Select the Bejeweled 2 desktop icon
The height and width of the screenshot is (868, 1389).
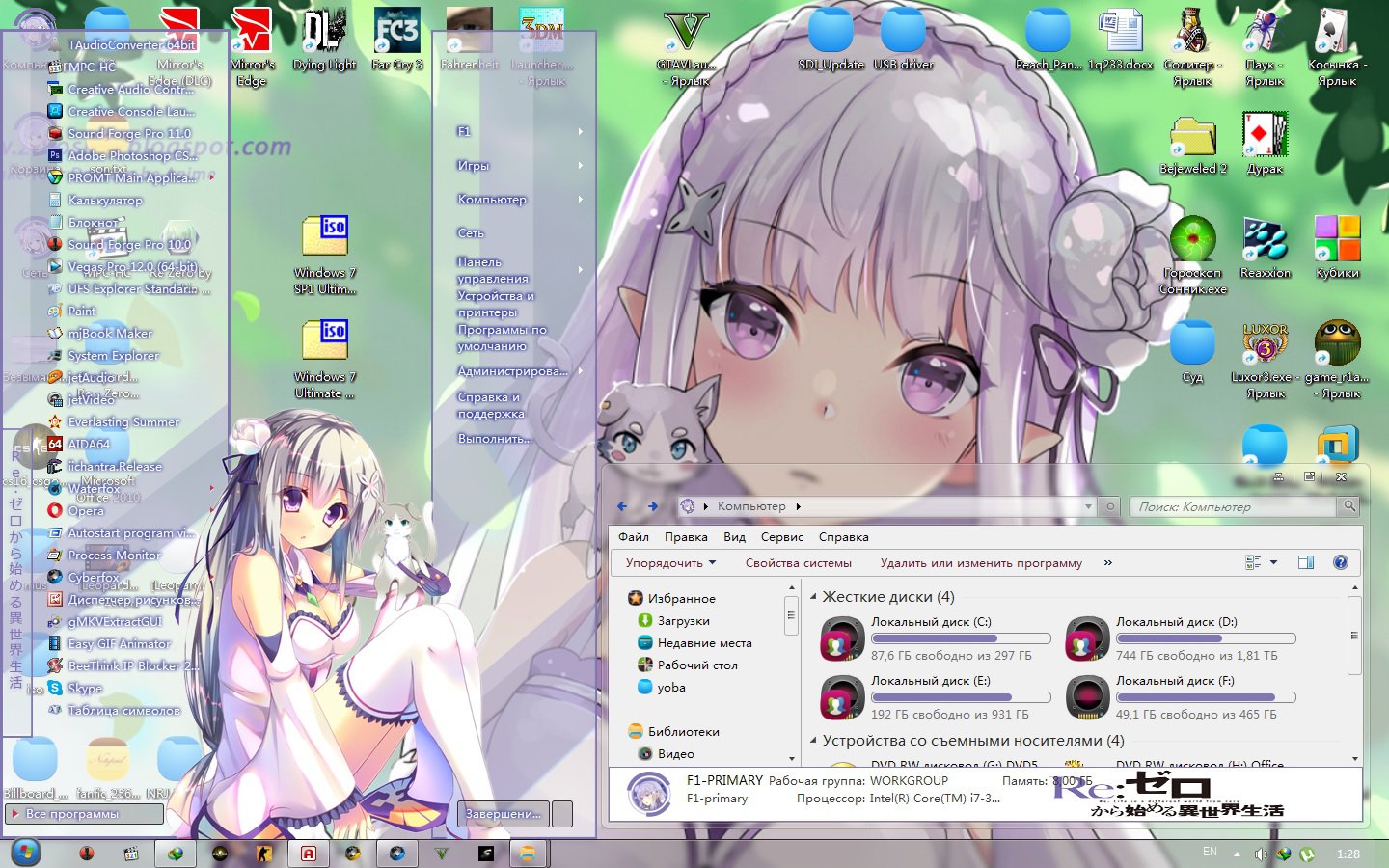[x=1193, y=145]
